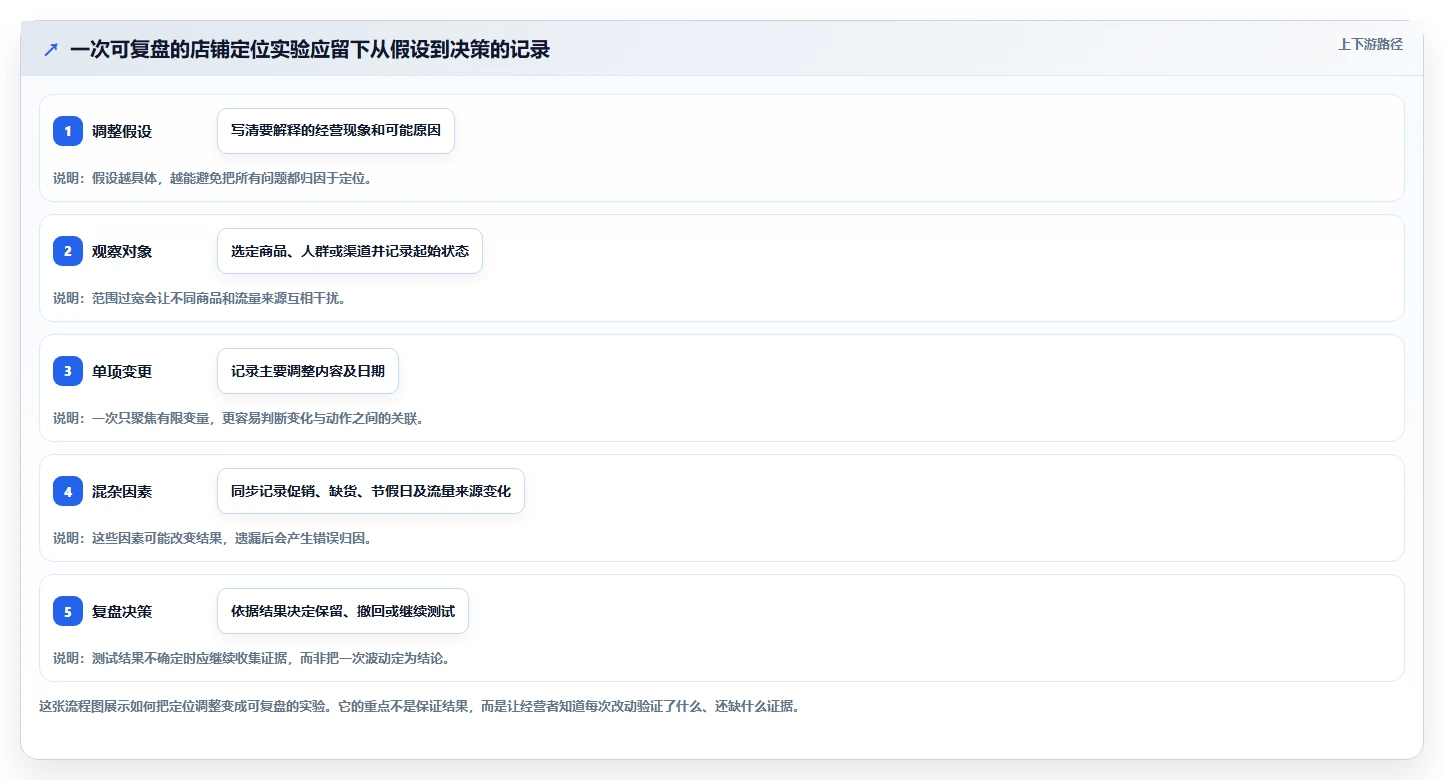Select step number badge 4
Screen dimensions: 1444x780
click(x=68, y=491)
